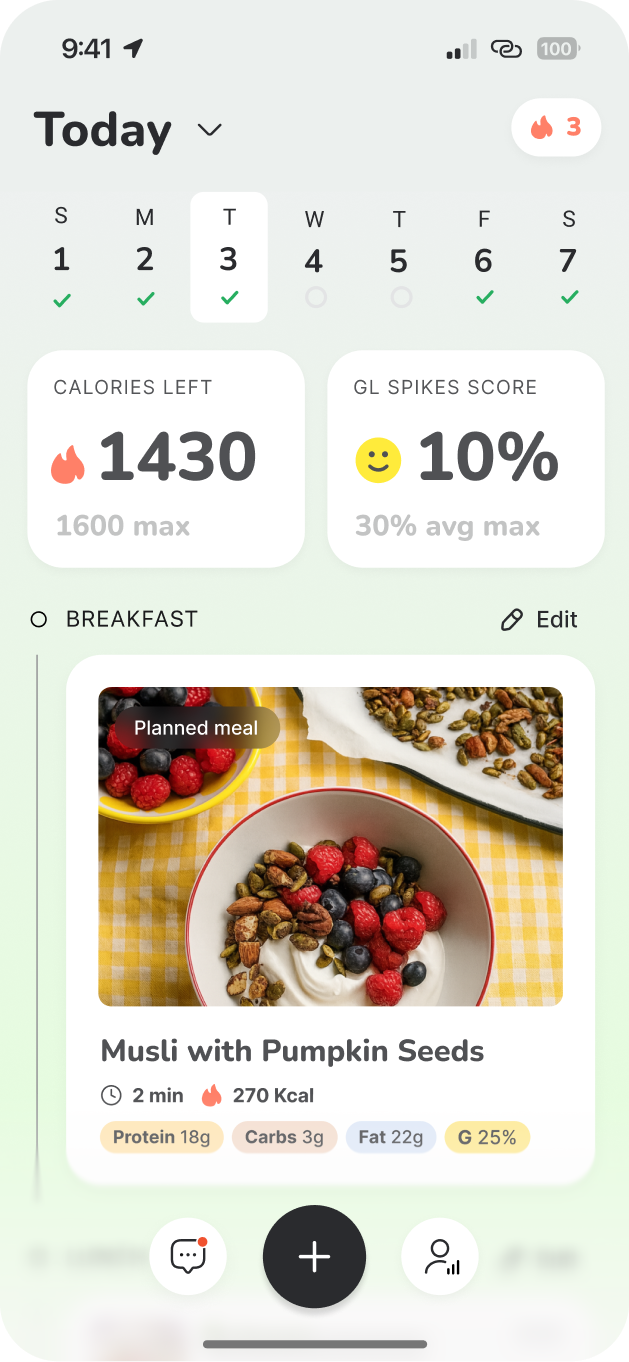The height and width of the screenshot is (1362, 629).
Task: Tap the green checkmark under Sunday 1
Action: click(61, 297)
